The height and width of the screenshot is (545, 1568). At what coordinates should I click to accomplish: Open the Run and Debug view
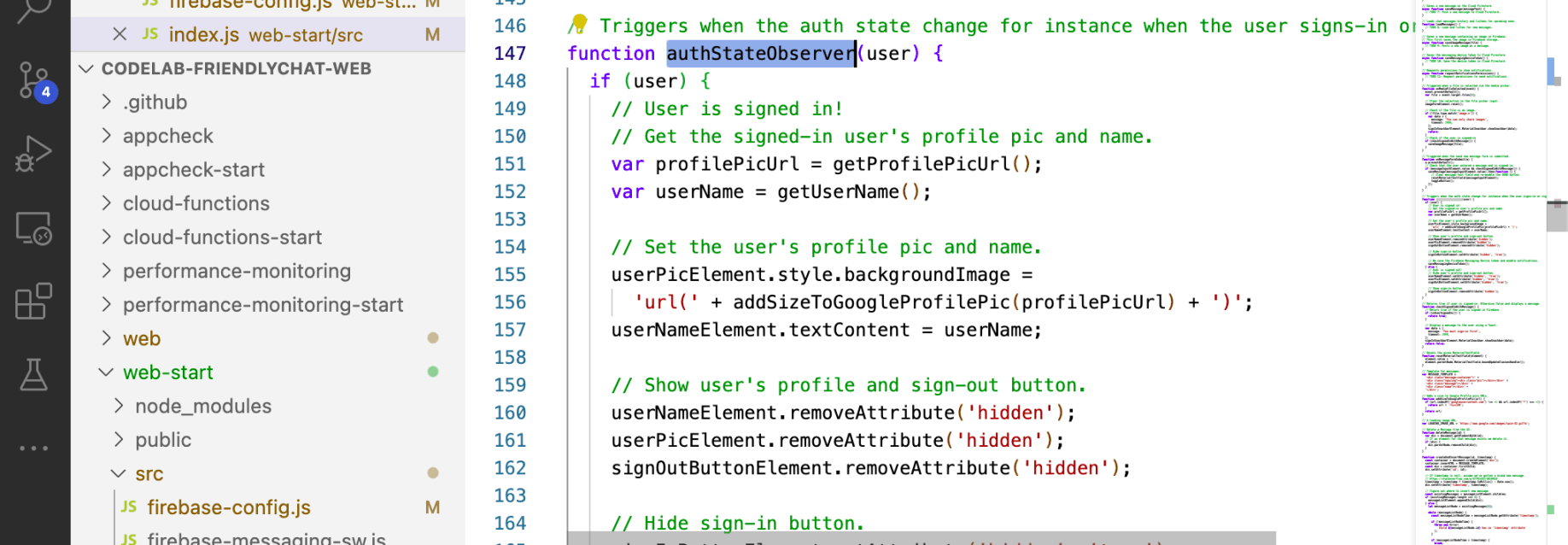(34, 155)
